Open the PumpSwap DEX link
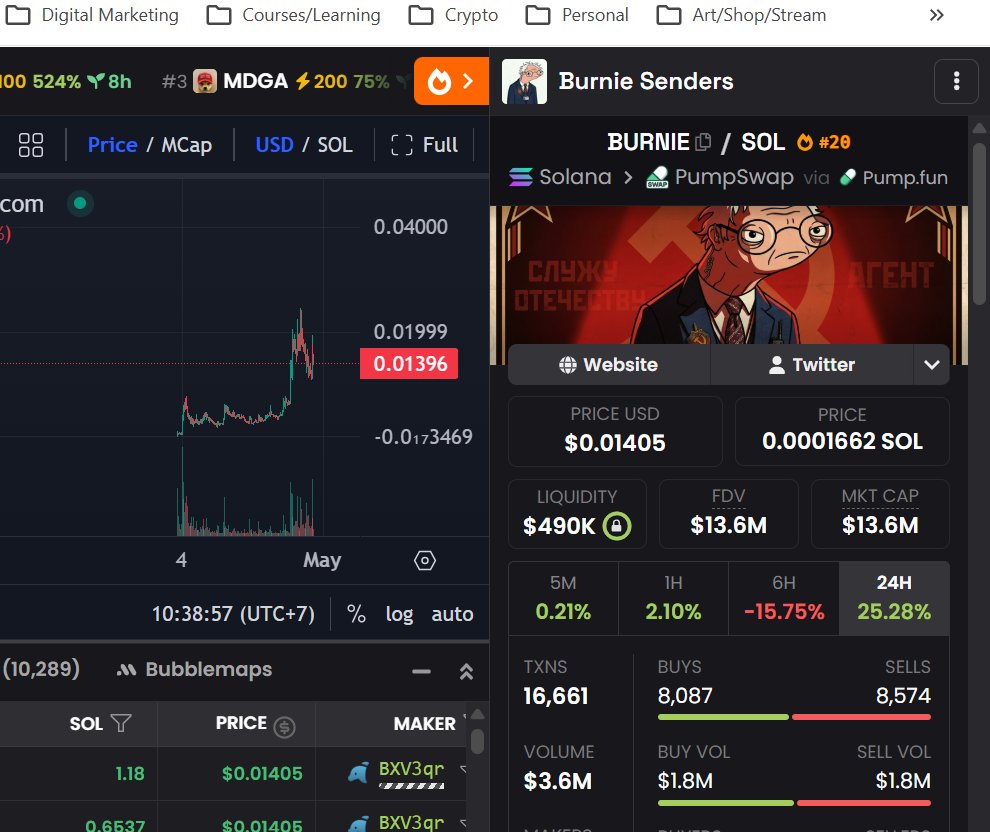 coord(719,177)
